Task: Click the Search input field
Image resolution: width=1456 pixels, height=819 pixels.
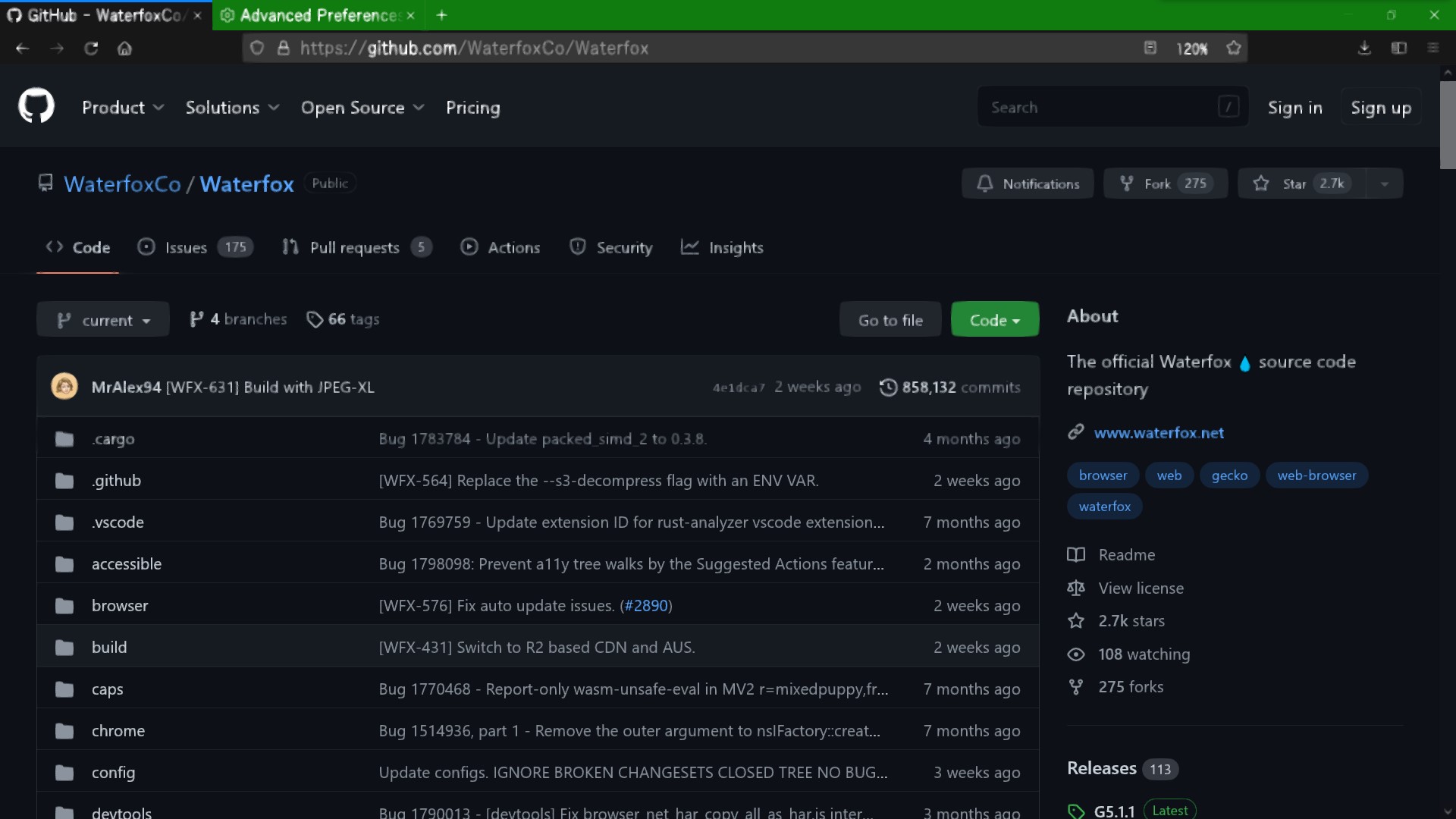Action: [x=1100, y=107]
